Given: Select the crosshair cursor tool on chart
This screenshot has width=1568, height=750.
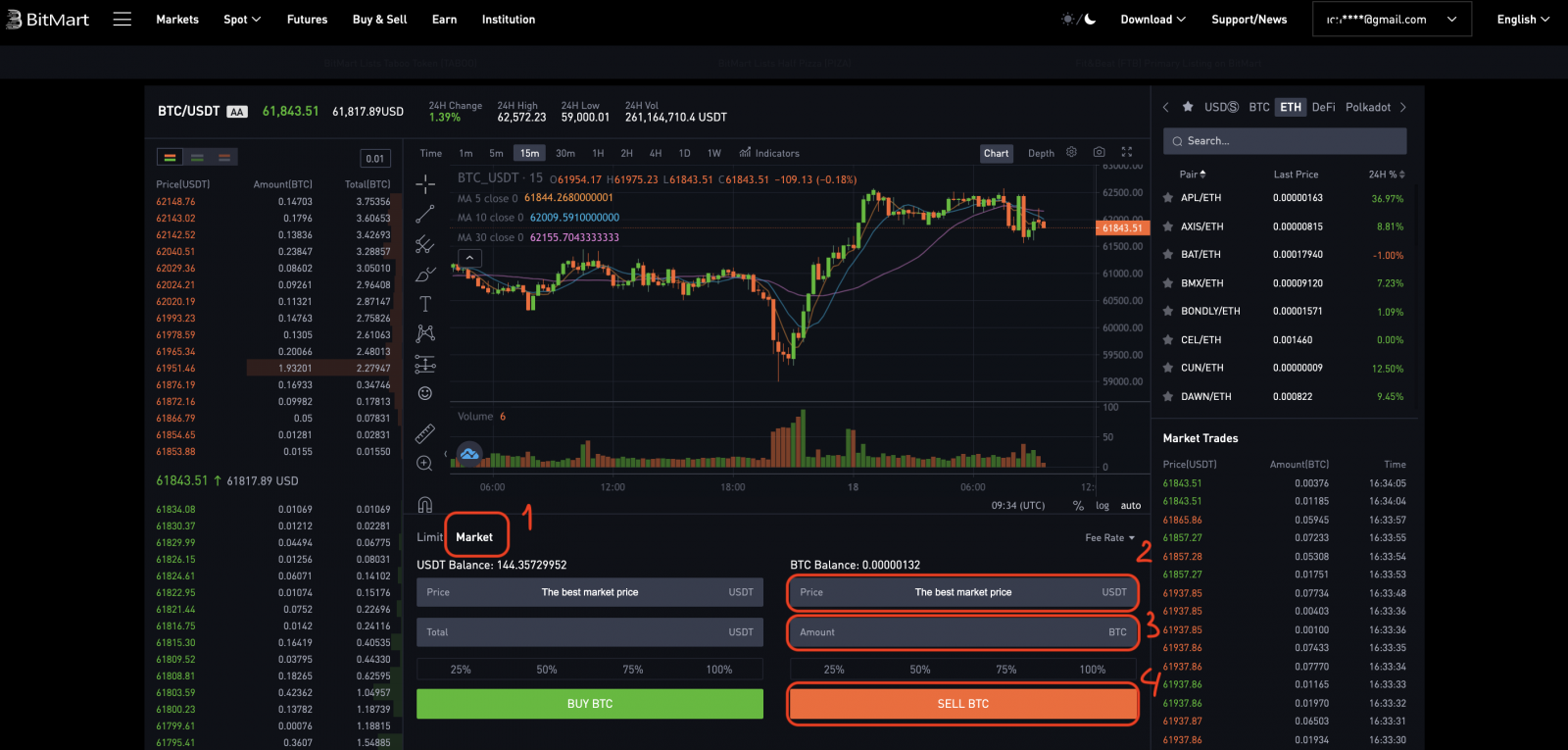Looking at the screenshot, I should [x=425, y=184].
